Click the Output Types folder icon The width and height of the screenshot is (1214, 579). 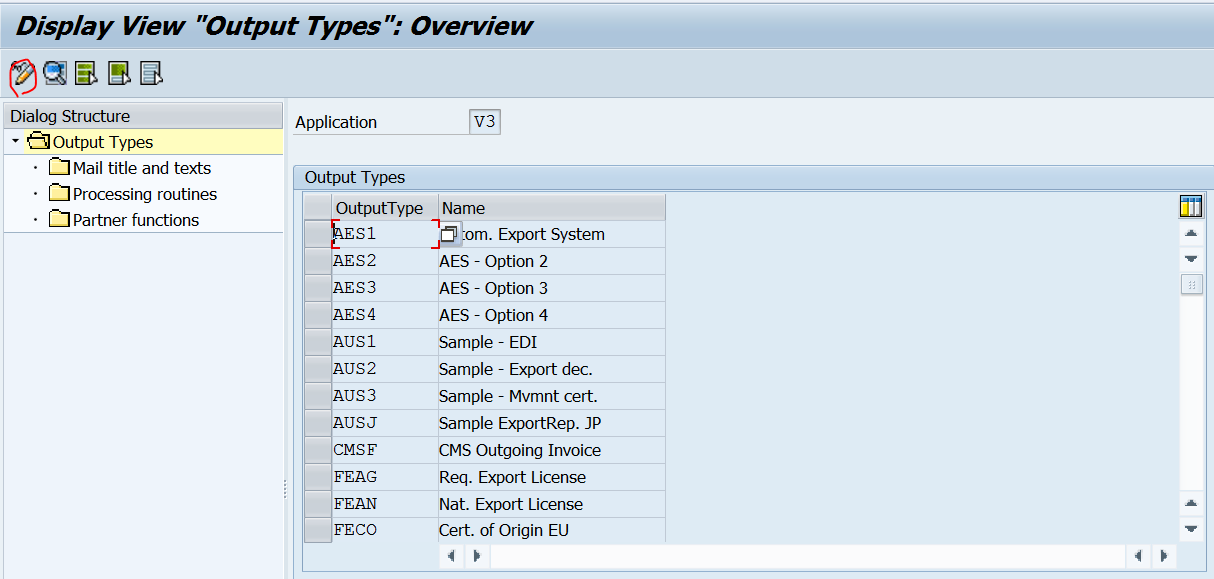pos(38,141)
